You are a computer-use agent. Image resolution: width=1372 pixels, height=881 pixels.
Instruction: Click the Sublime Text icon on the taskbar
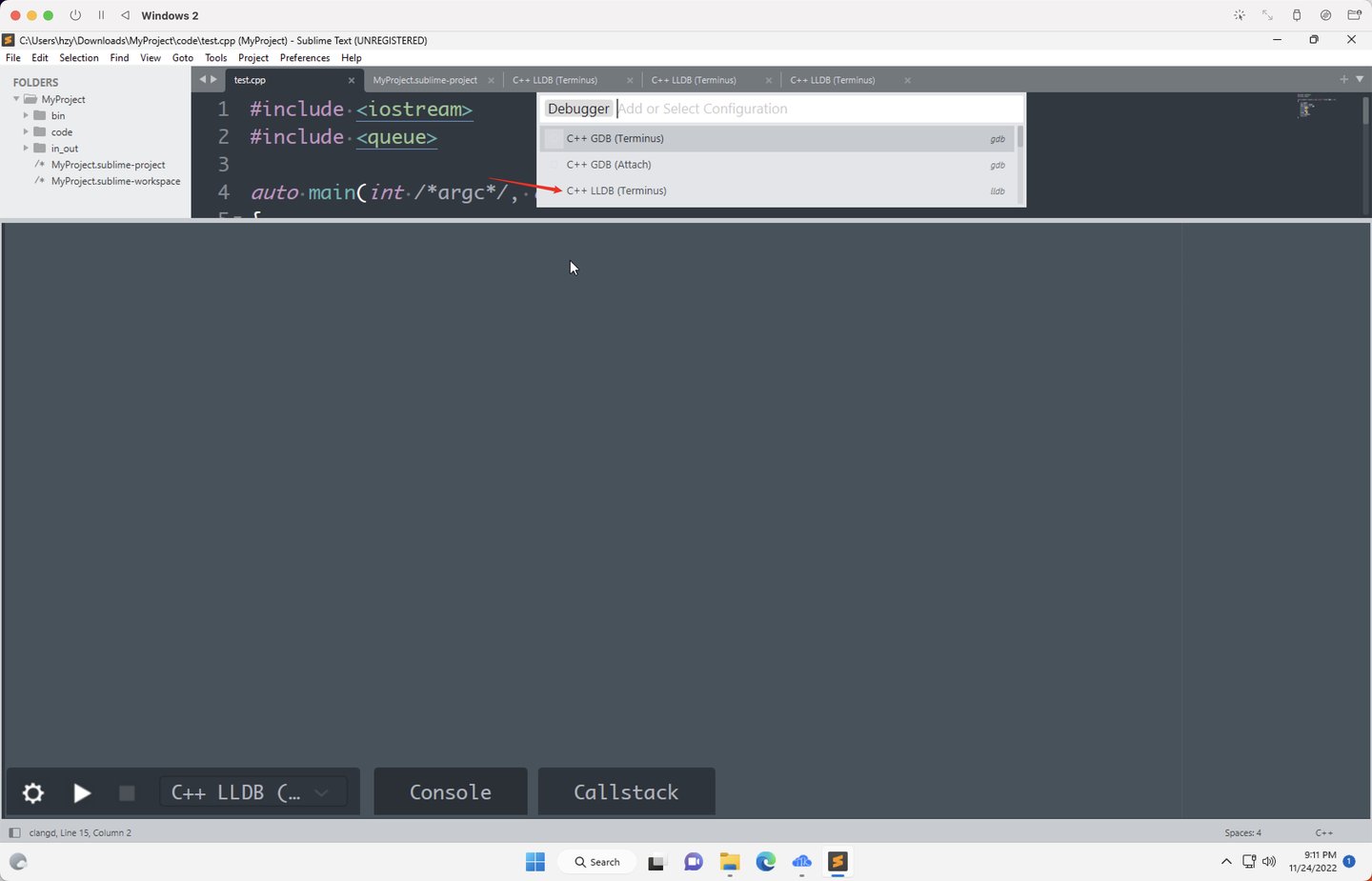(x=837, y=862)
